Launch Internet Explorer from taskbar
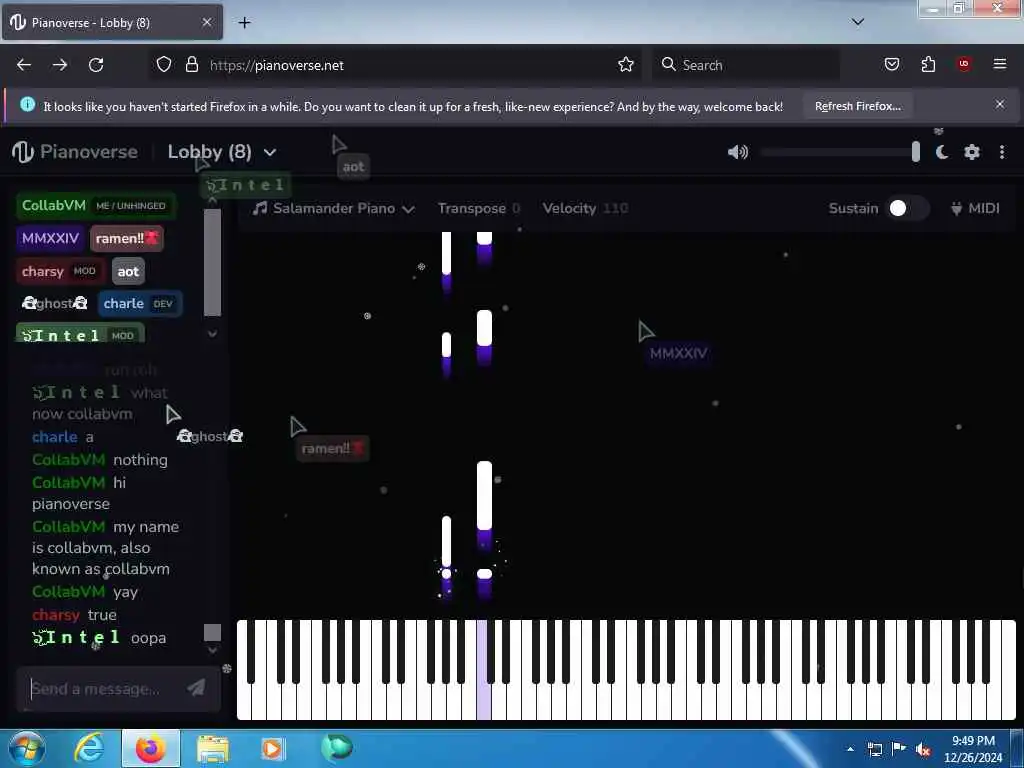 (89, 748)
